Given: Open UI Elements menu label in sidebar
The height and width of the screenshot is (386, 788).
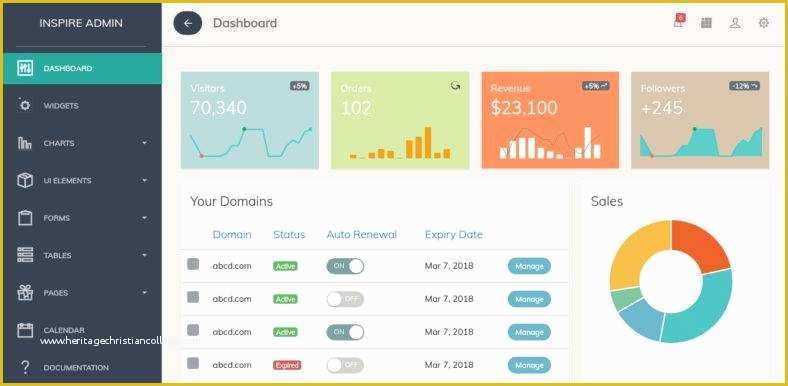Looking at the screenshot, I should tap(67, 180).
